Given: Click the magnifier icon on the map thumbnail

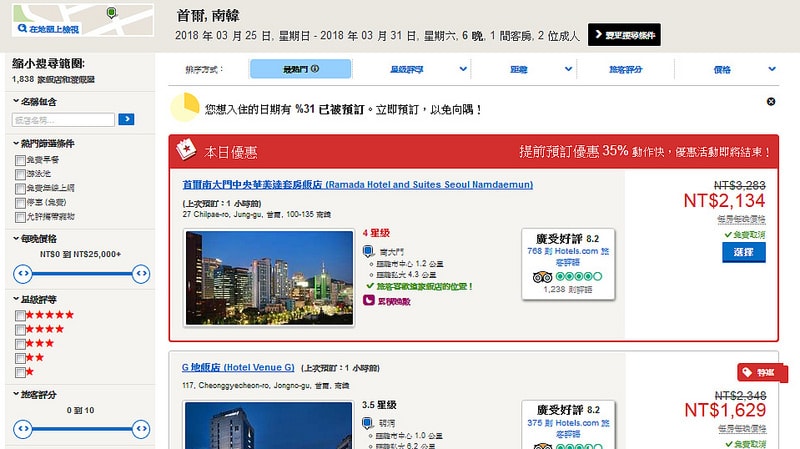Looking at the screenshot, I should click(x=22, y=28).
